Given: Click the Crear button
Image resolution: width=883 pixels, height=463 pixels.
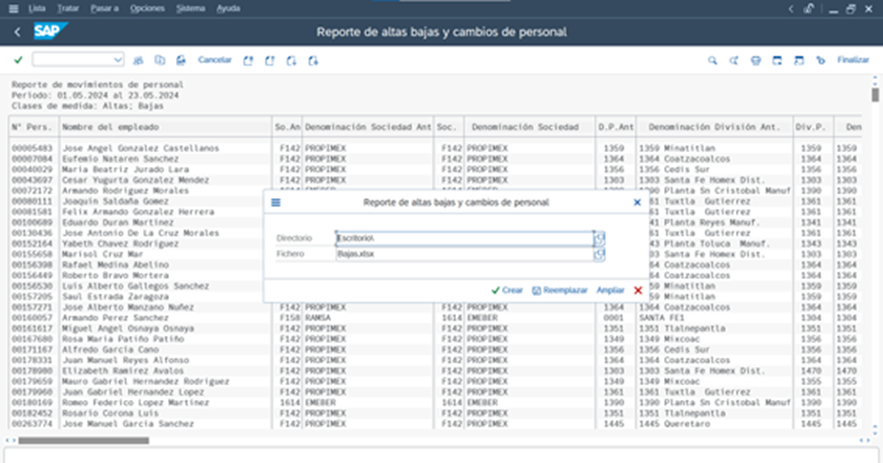Looking at the screenshot, I should (507, 290).
